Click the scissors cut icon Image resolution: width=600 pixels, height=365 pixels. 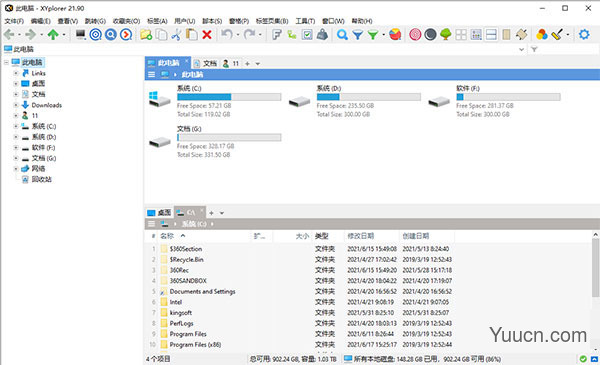(x=176, y=35)
